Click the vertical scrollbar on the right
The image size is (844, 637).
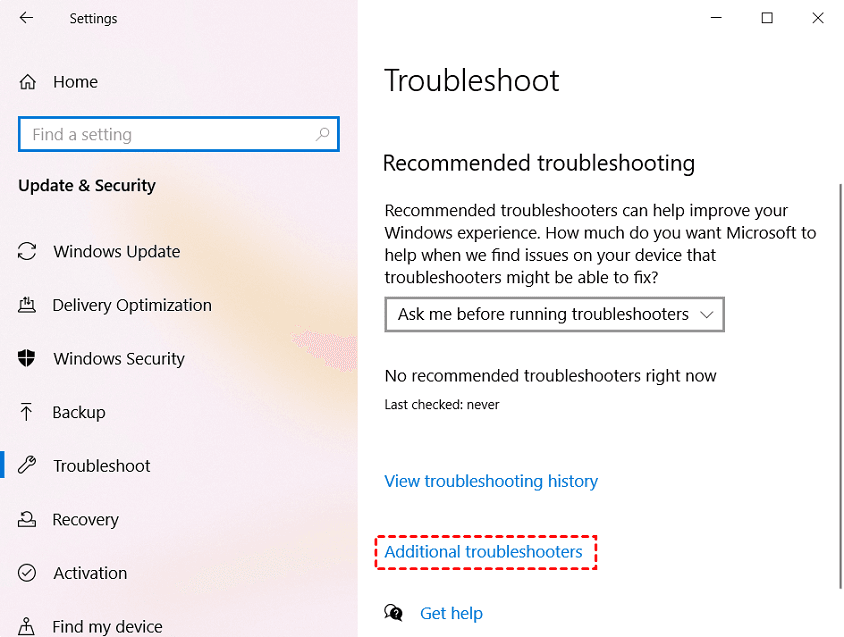pyautogui.click(x=839, y=385)
